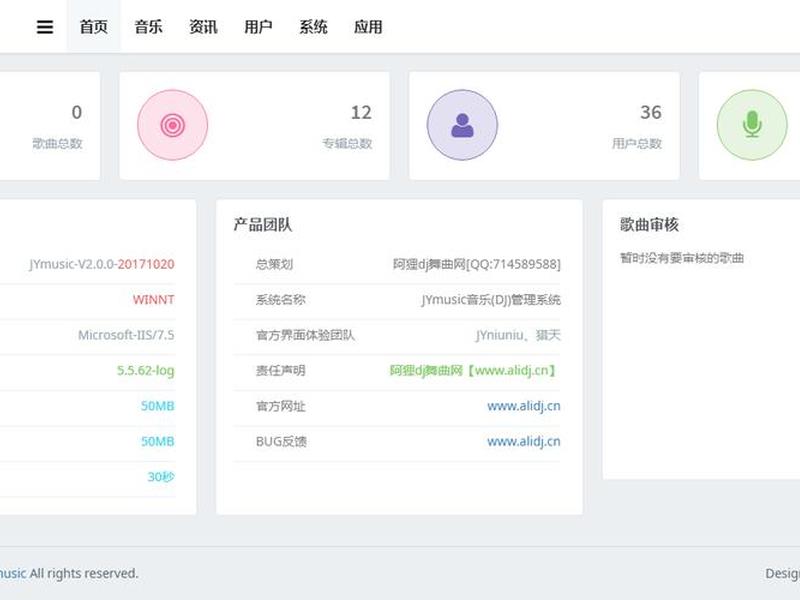Image resolution: width=800 pixels, height=600 pixels.
Task: Follow the 官方网址 www.alidj.cn link
Action: coord(524,406)
